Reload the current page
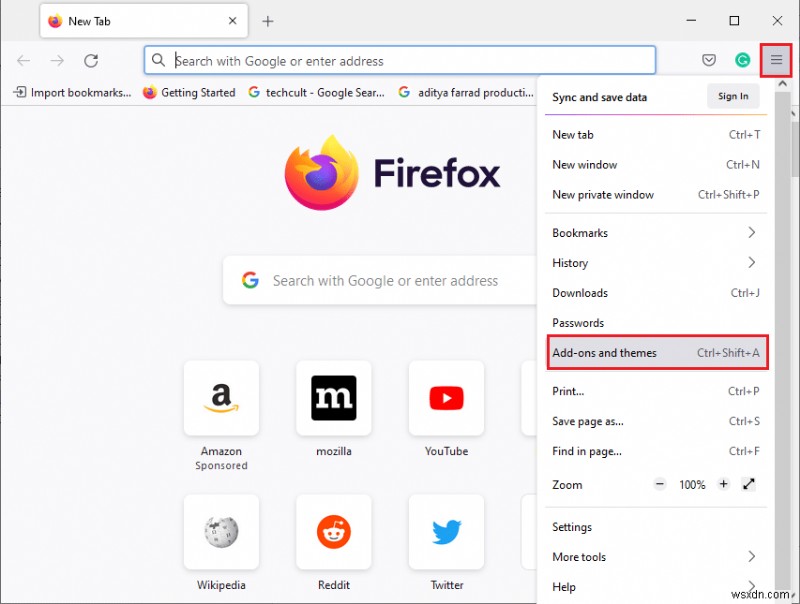The height and width of the screenshot is (604, 800). tap(91, 61)
